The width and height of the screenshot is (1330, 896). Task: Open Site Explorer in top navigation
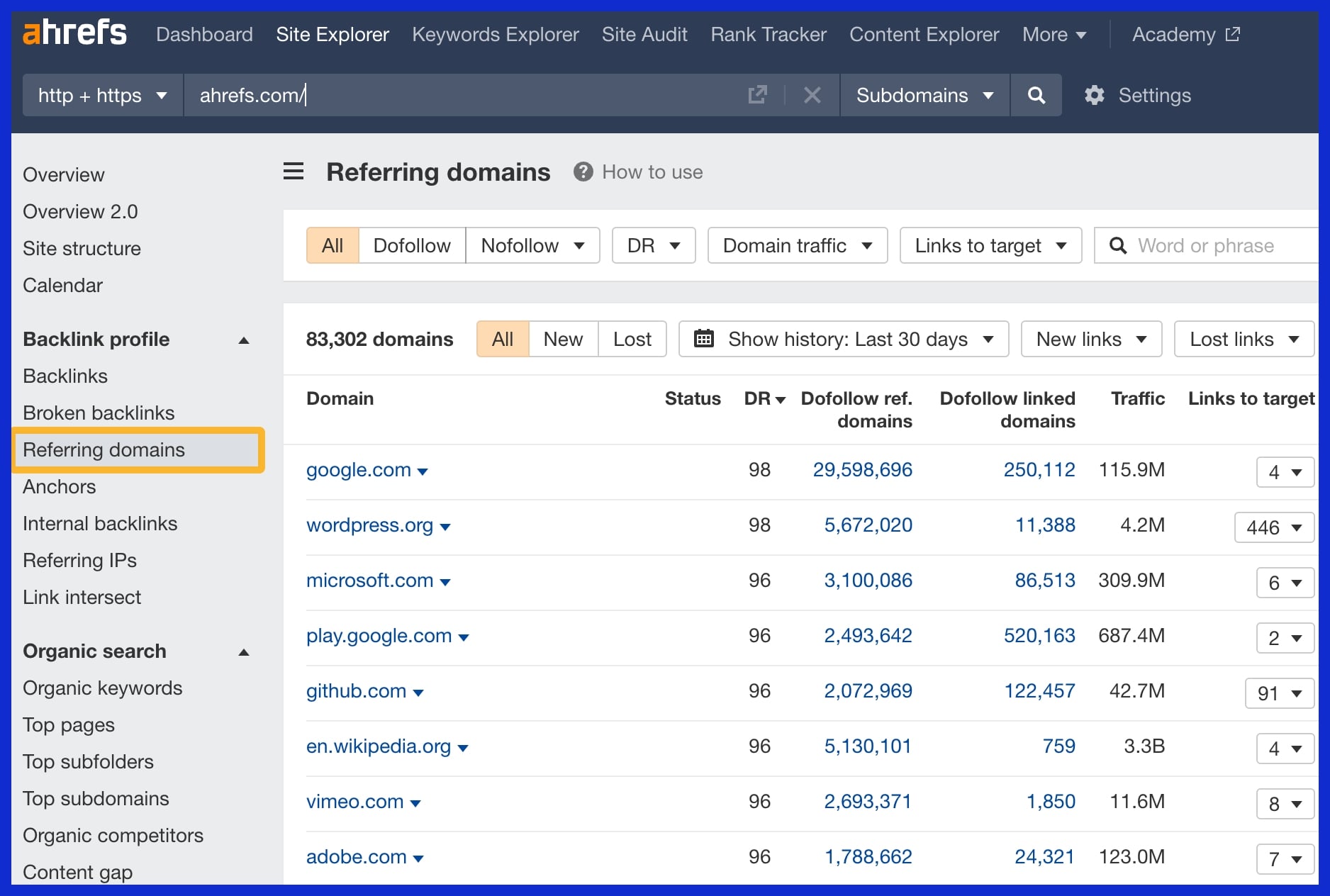point(332,34)
